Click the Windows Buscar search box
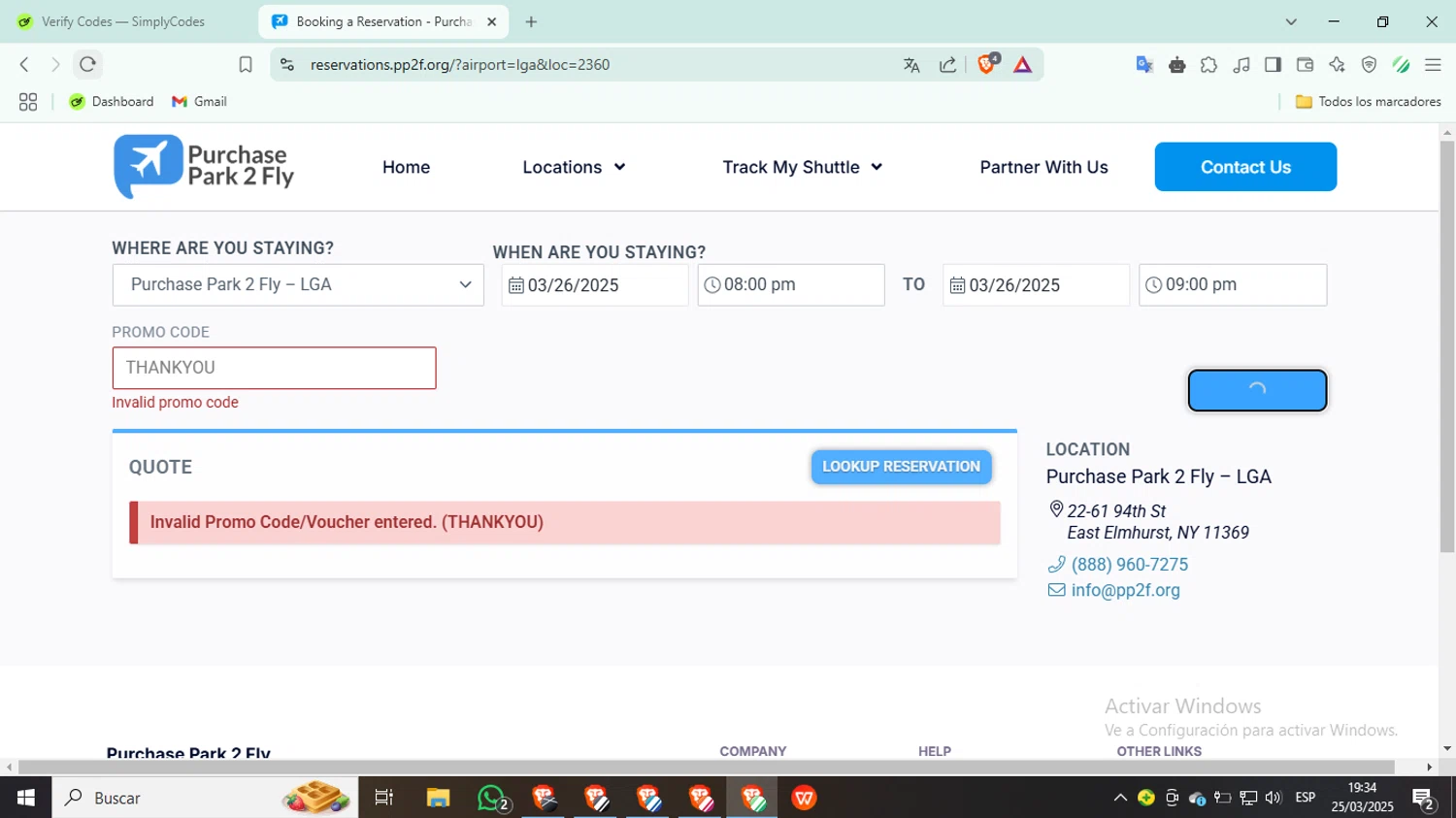Image resolution: width=1456 pixels, height=818 pixels. coord(205,798)
